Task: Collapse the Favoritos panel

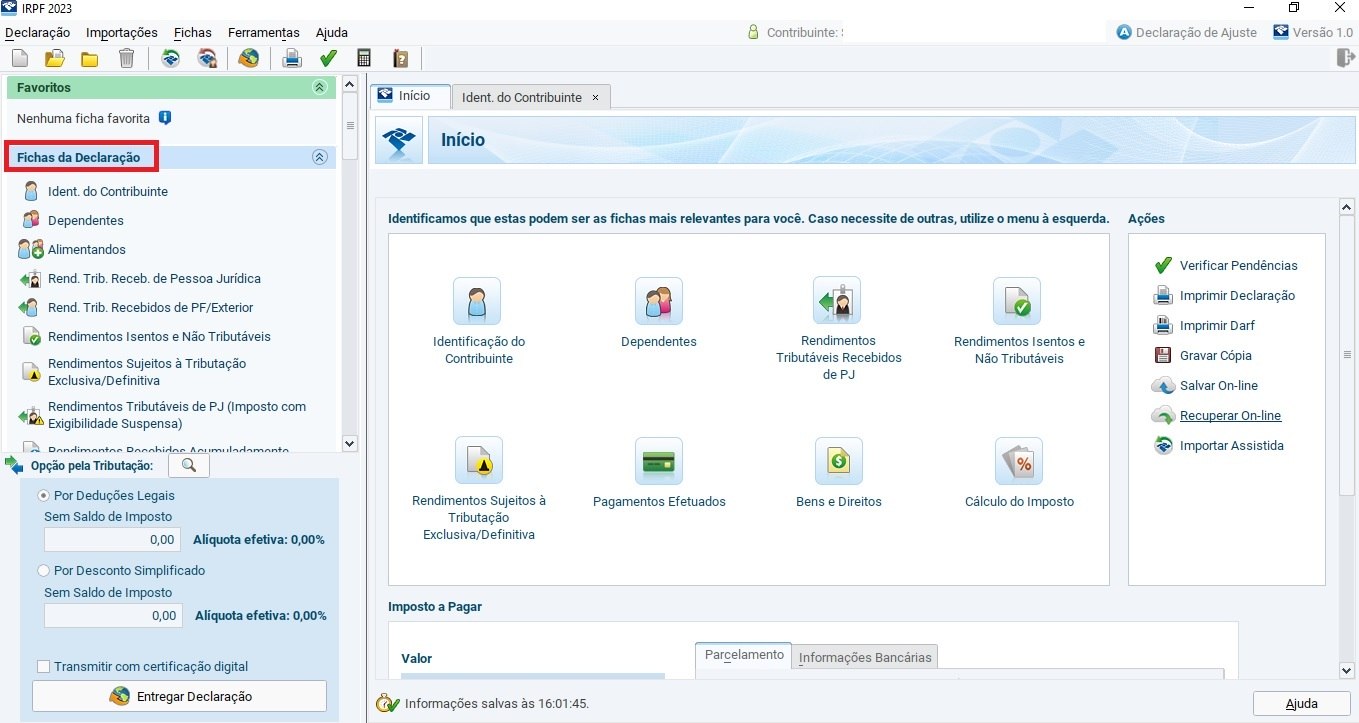Action: 319,88
